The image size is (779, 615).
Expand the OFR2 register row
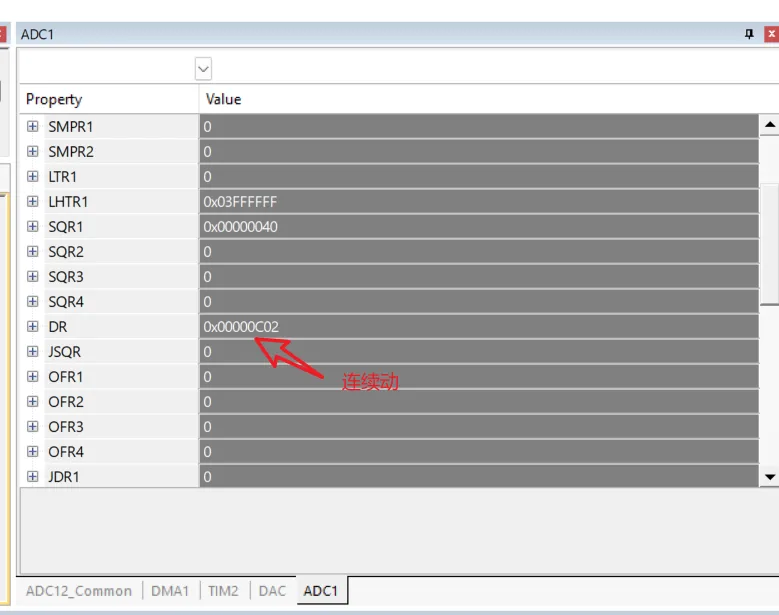pyautogui.click(x=32, y=401)
